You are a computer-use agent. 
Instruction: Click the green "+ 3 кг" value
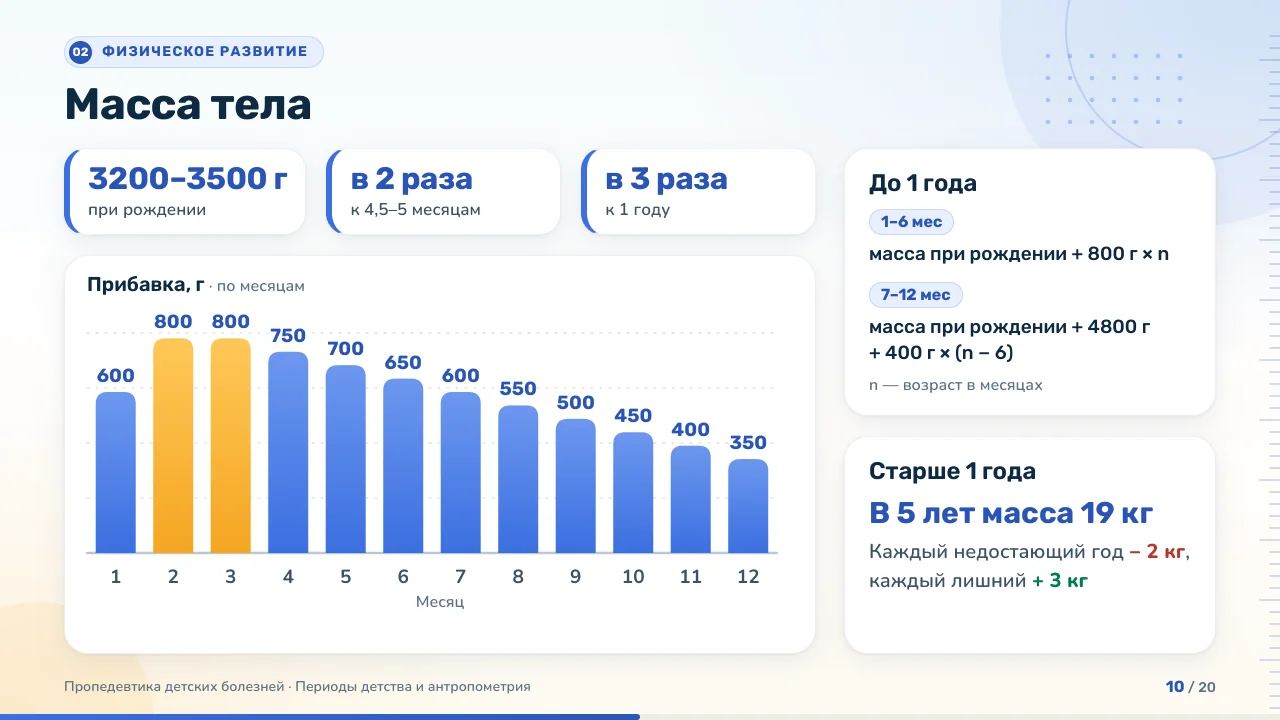click(x=1060, y=581)
